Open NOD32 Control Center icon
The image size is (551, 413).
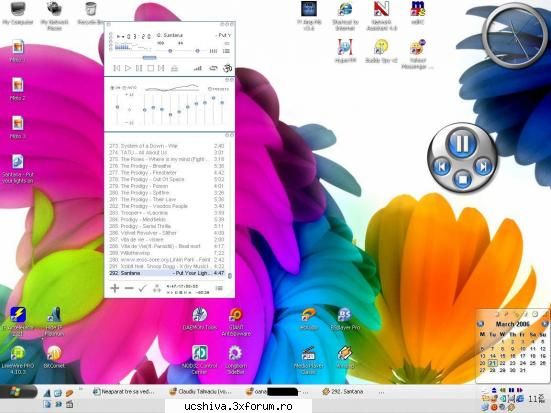pos(200,359)
